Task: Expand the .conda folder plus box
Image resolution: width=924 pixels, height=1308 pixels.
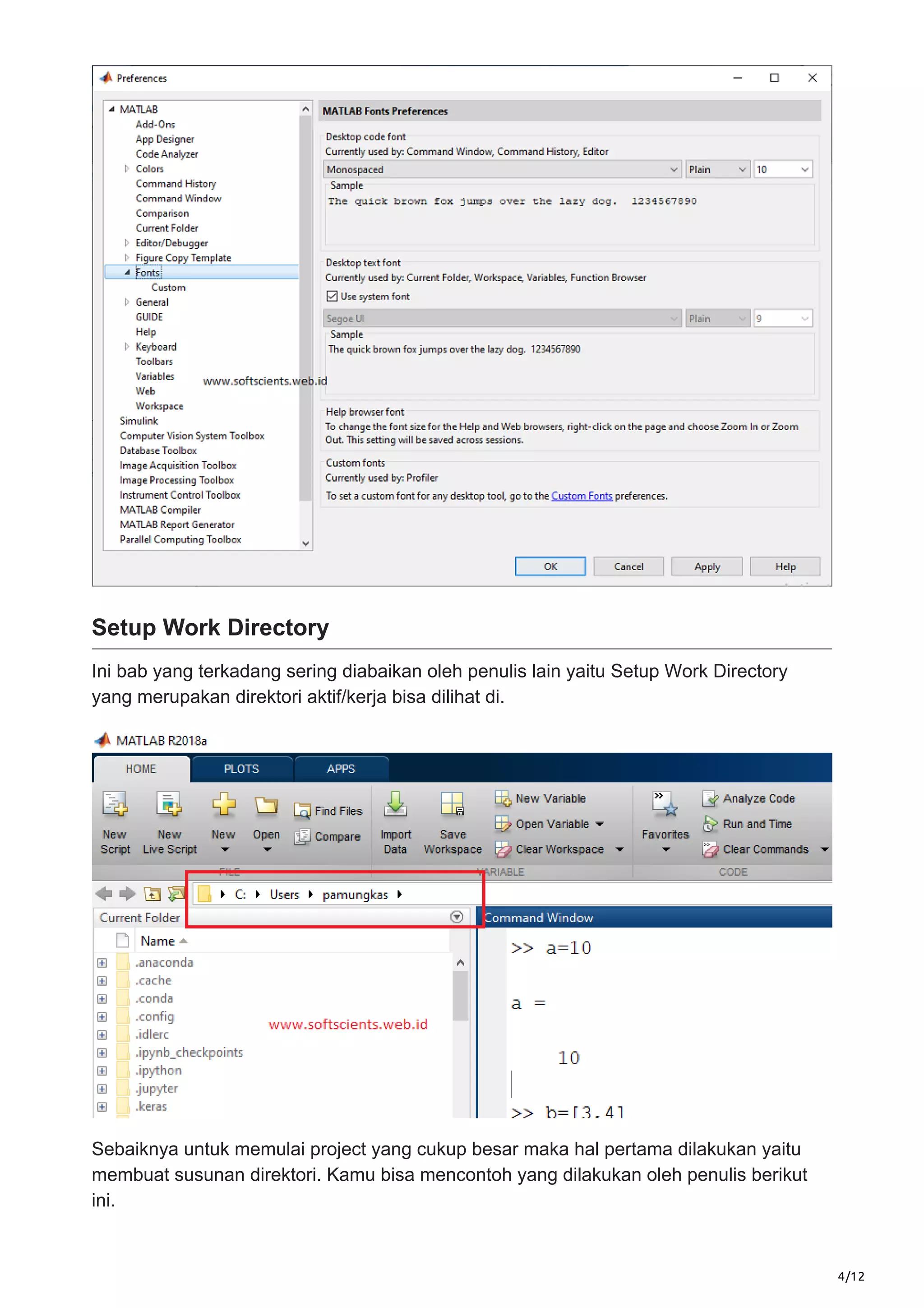Action: [x=102, y=999]
